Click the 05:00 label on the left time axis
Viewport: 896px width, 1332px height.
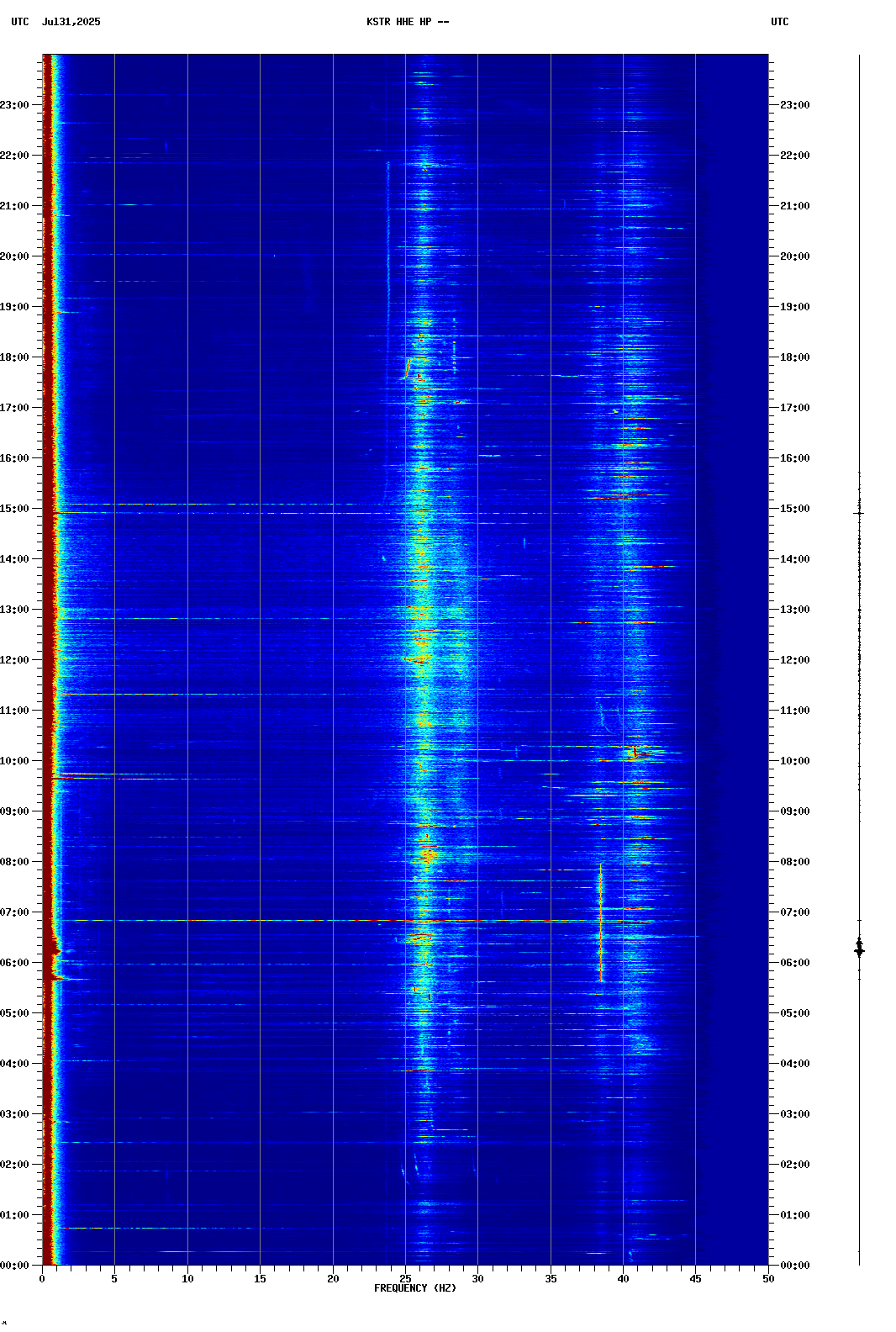click(14, 1013)
